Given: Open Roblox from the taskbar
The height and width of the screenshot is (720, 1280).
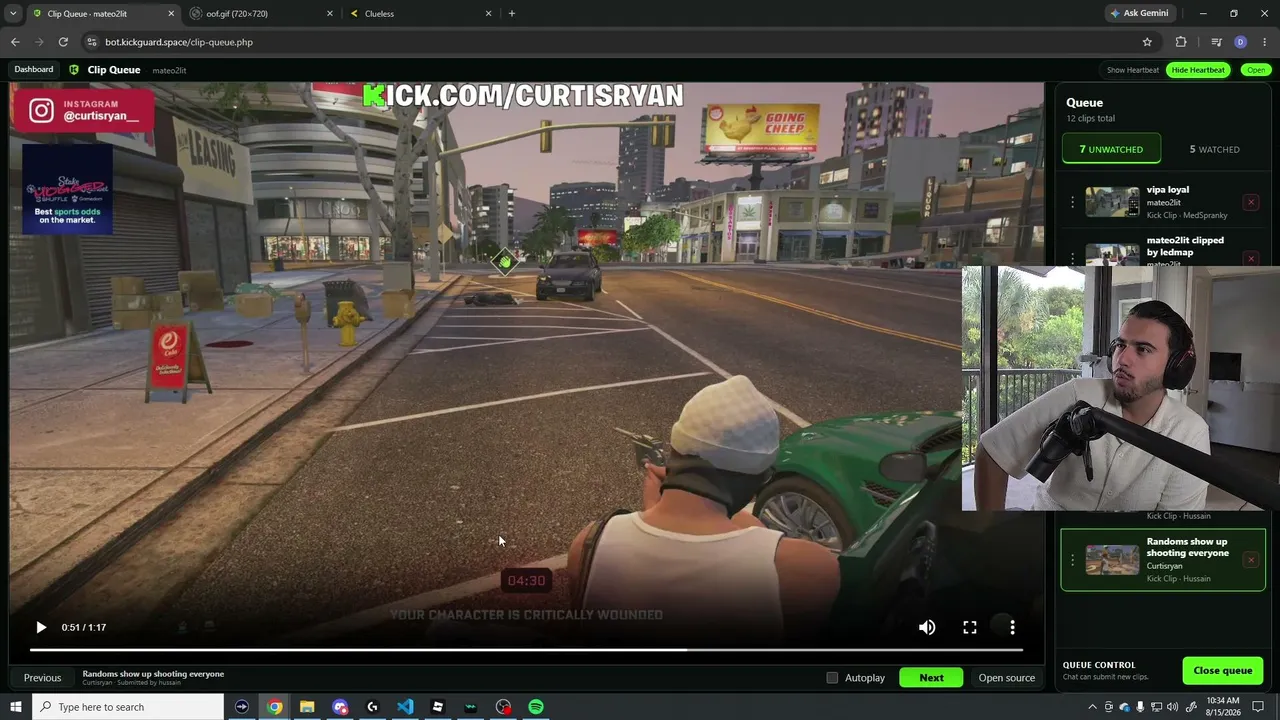Looking at the screenshot, I should [x=437, y=707].
